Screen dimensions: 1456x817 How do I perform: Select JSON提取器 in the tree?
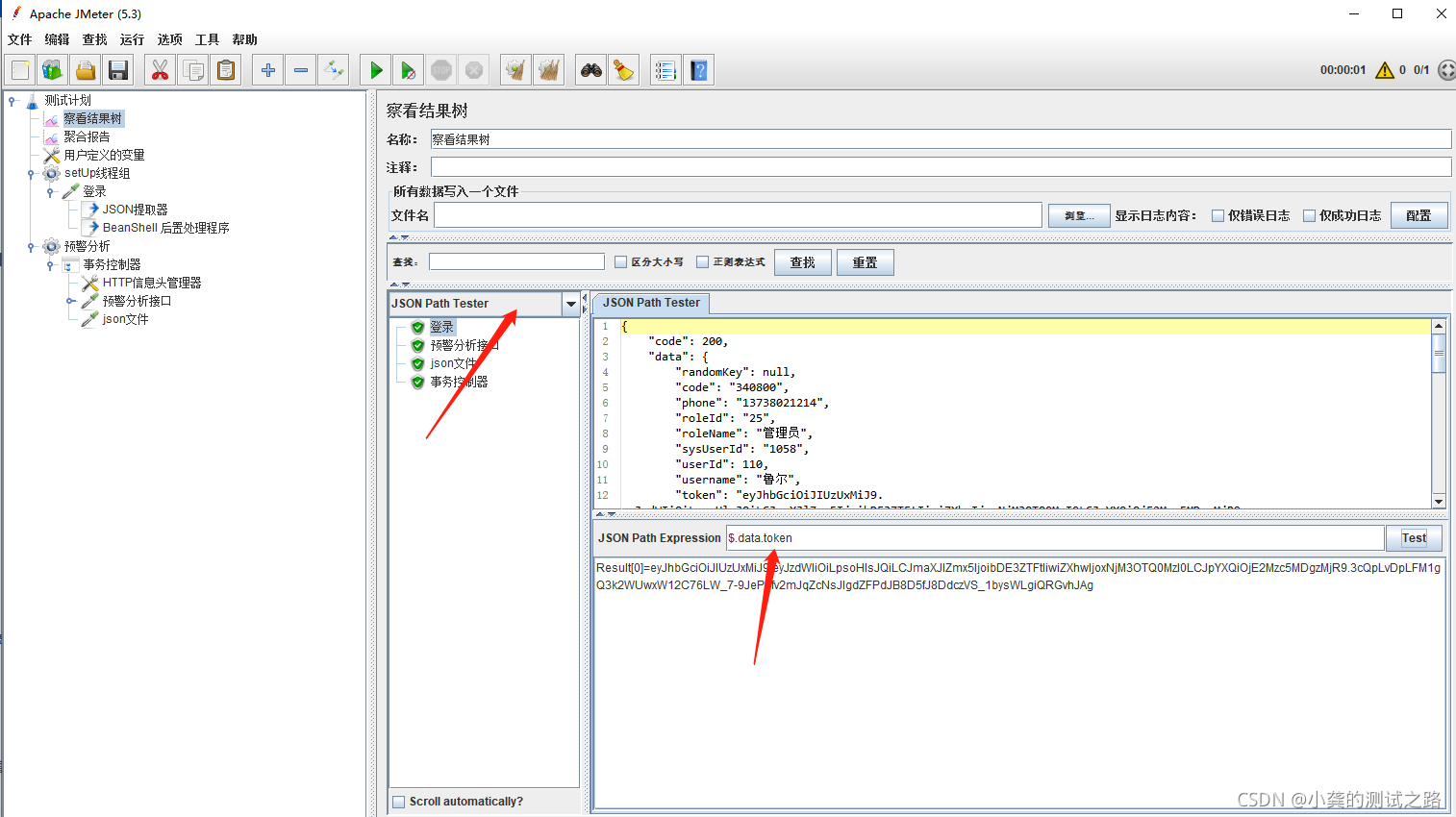(135, 210)
